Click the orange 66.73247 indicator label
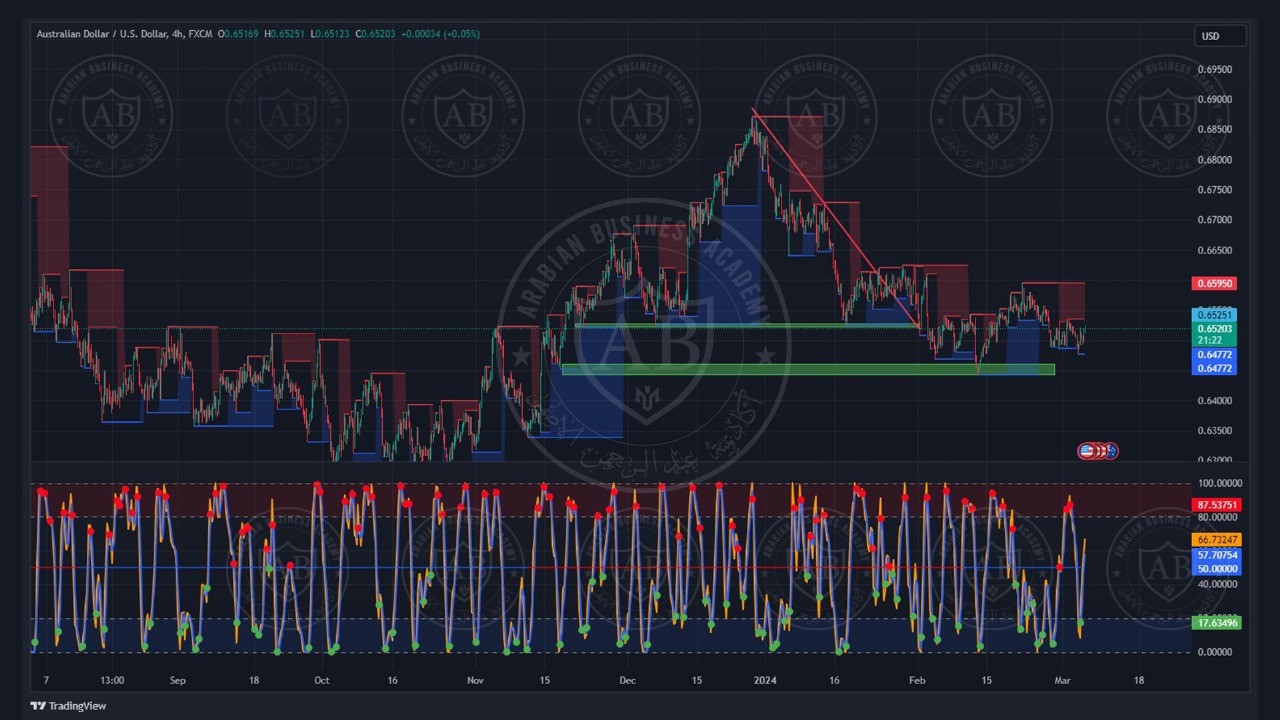 coord(1218,540)
